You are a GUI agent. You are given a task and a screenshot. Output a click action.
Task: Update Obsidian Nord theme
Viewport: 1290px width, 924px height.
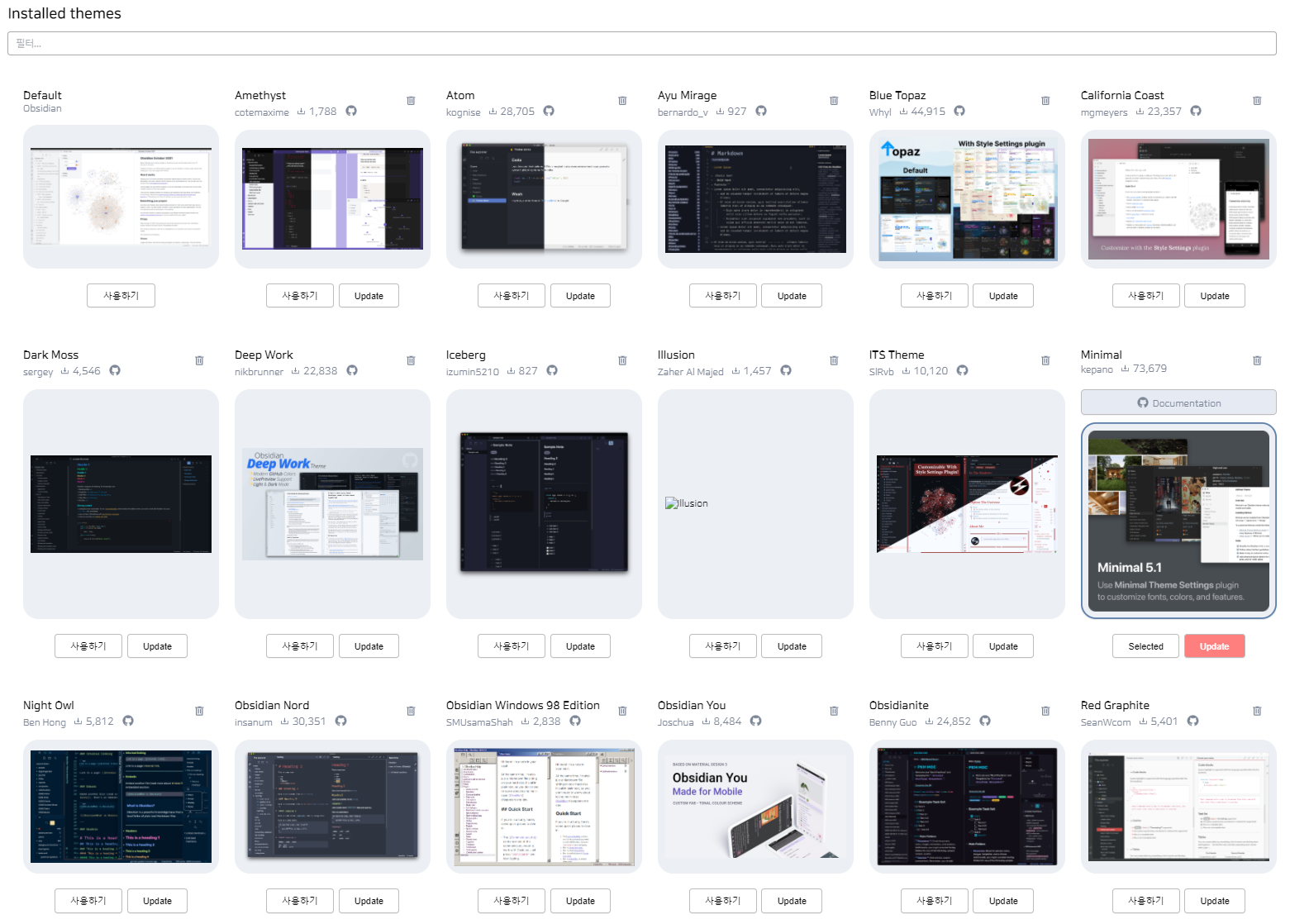[x=369, y=901]
